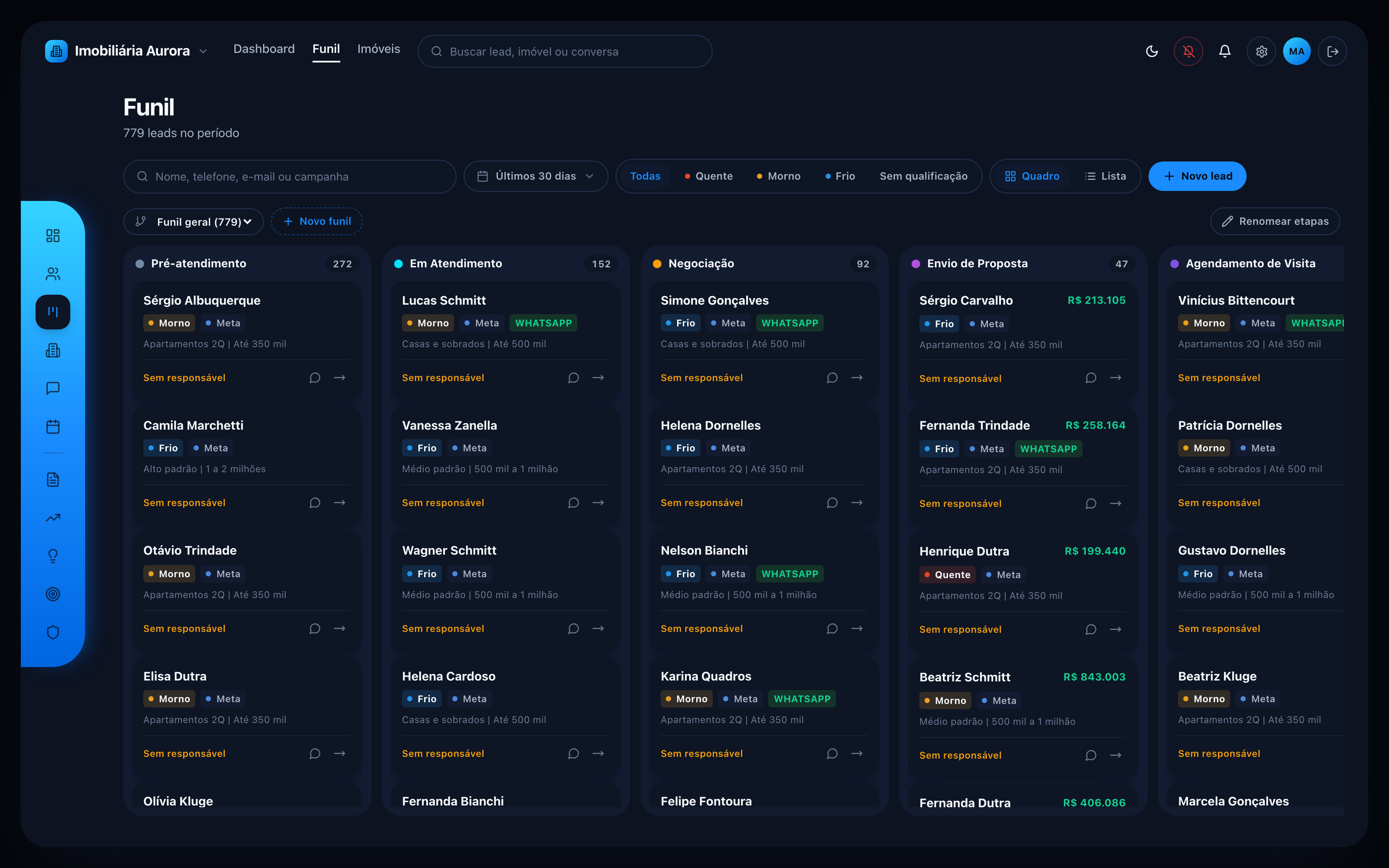Image resolution: width=1389 pixels, height=868 pixels.
Task: Filter leads by Todas
Action: coord(645,176)
